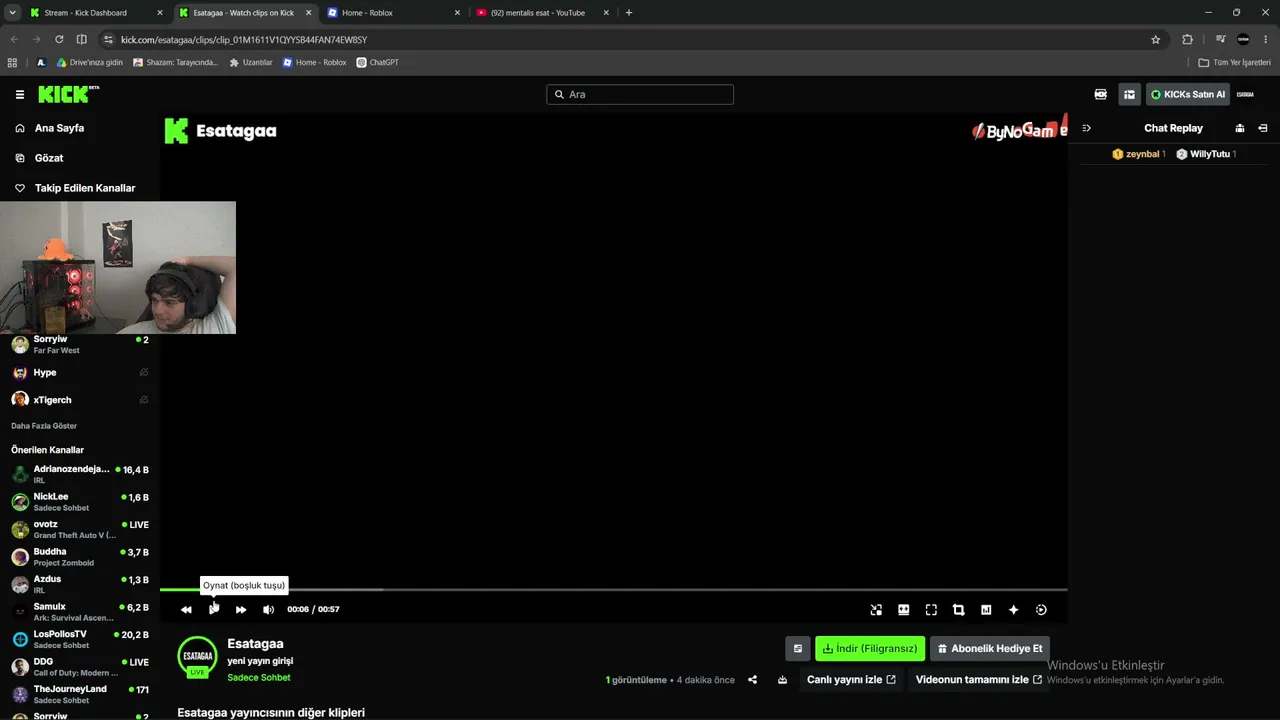Click the webcam overlay thumbnail
Image resolution: width=1280 pixels, height=720 pixels.
(x=118, y=268)
